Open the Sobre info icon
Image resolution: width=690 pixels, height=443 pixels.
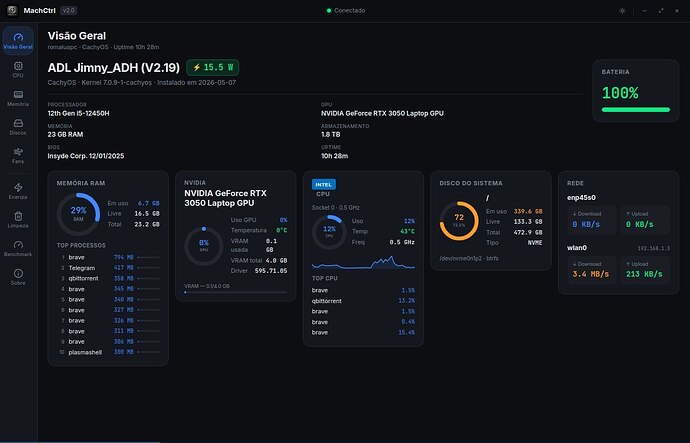click(x=18, y=277)
